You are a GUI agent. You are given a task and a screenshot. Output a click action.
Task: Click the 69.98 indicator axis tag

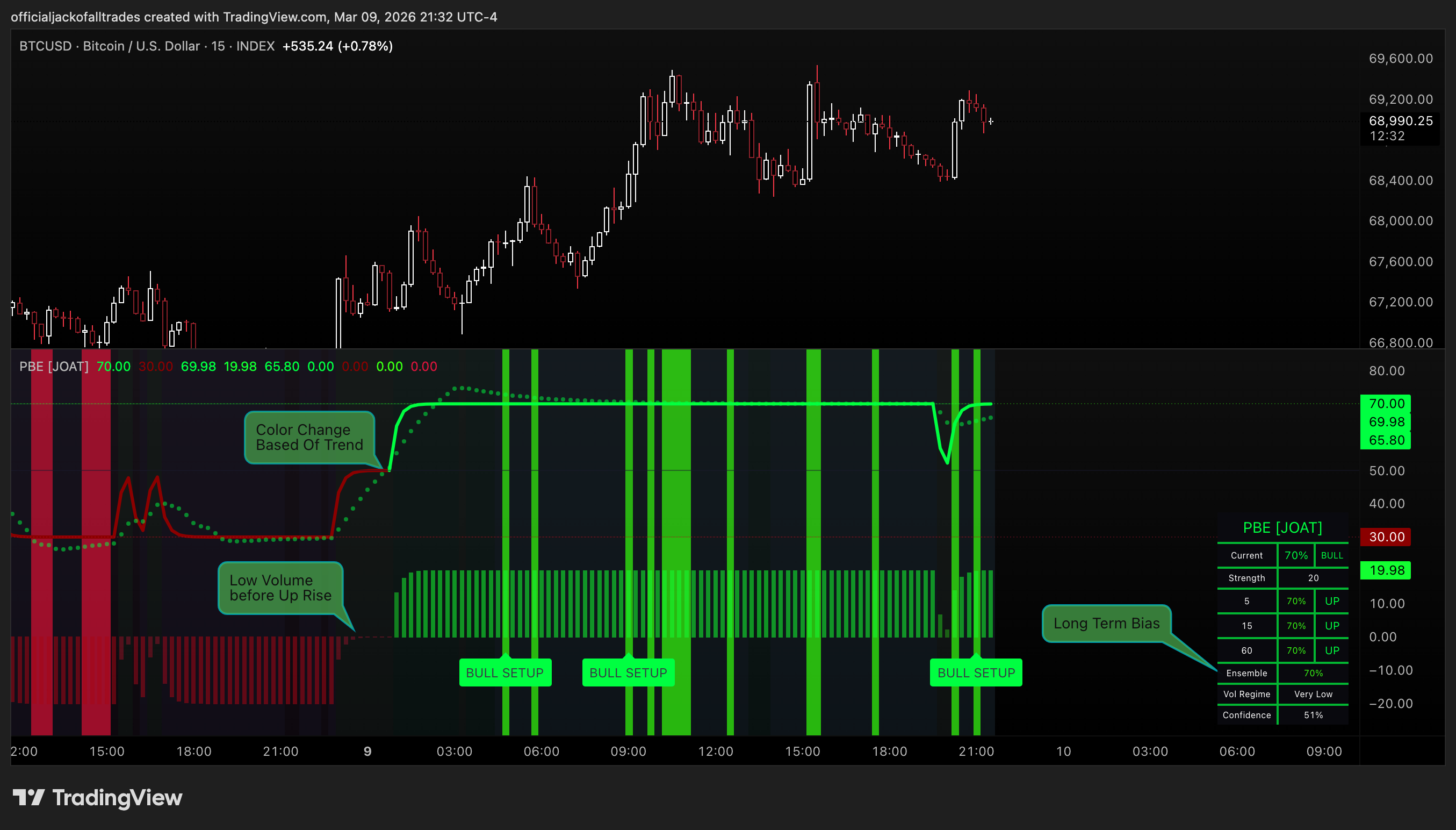click(1386, 422)
